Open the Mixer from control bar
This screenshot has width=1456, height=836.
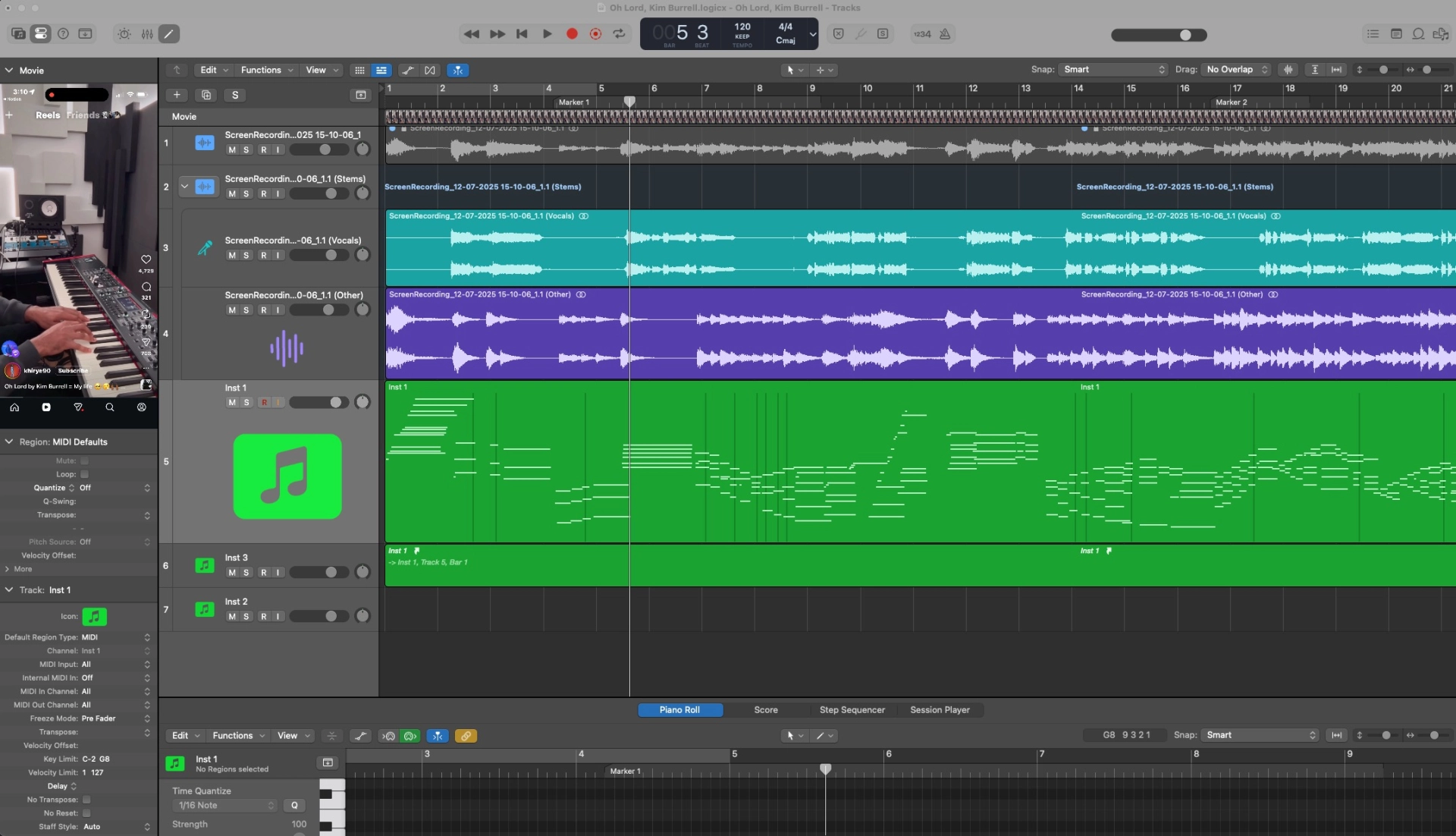tap(147, 34)
